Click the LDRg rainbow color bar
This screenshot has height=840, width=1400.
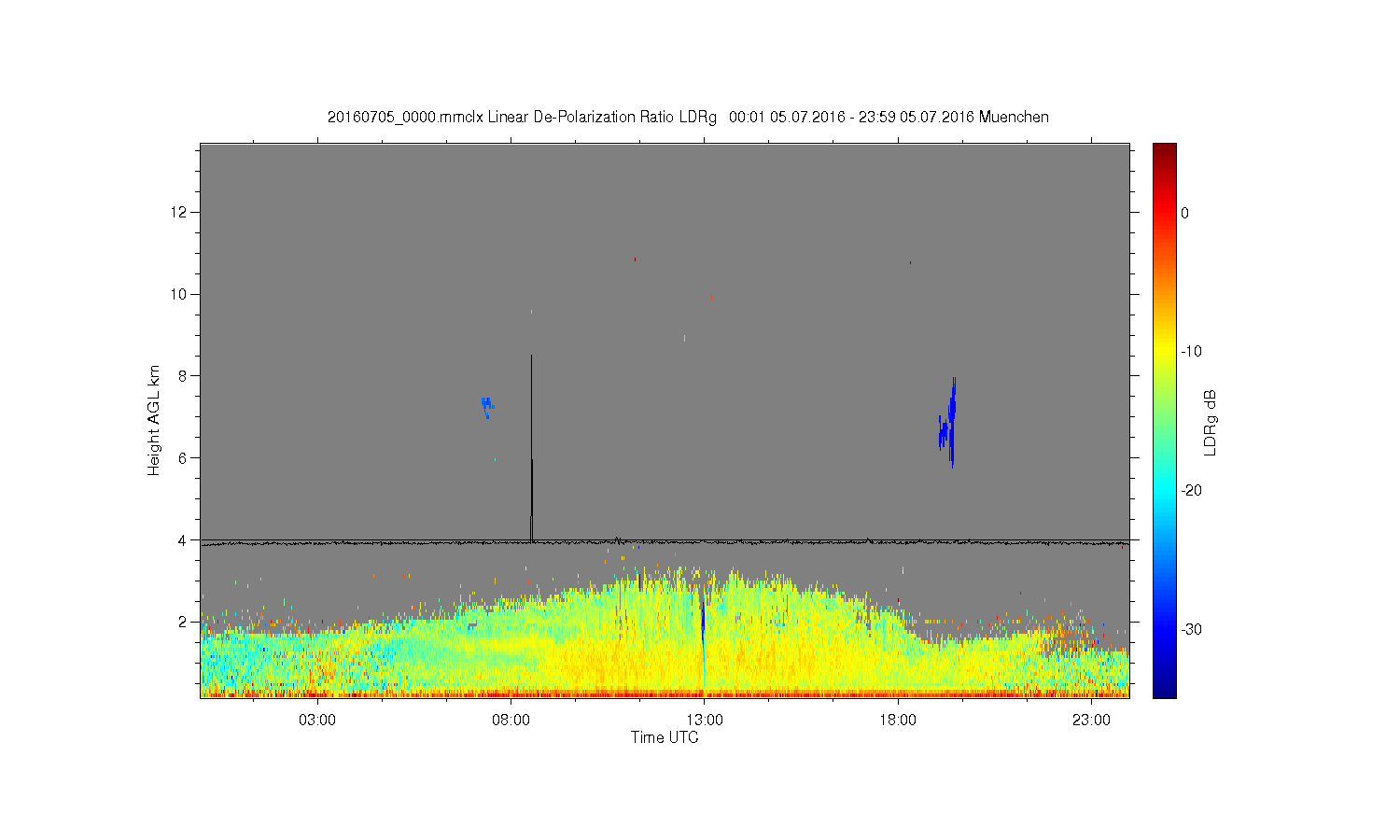[1165, 420]
